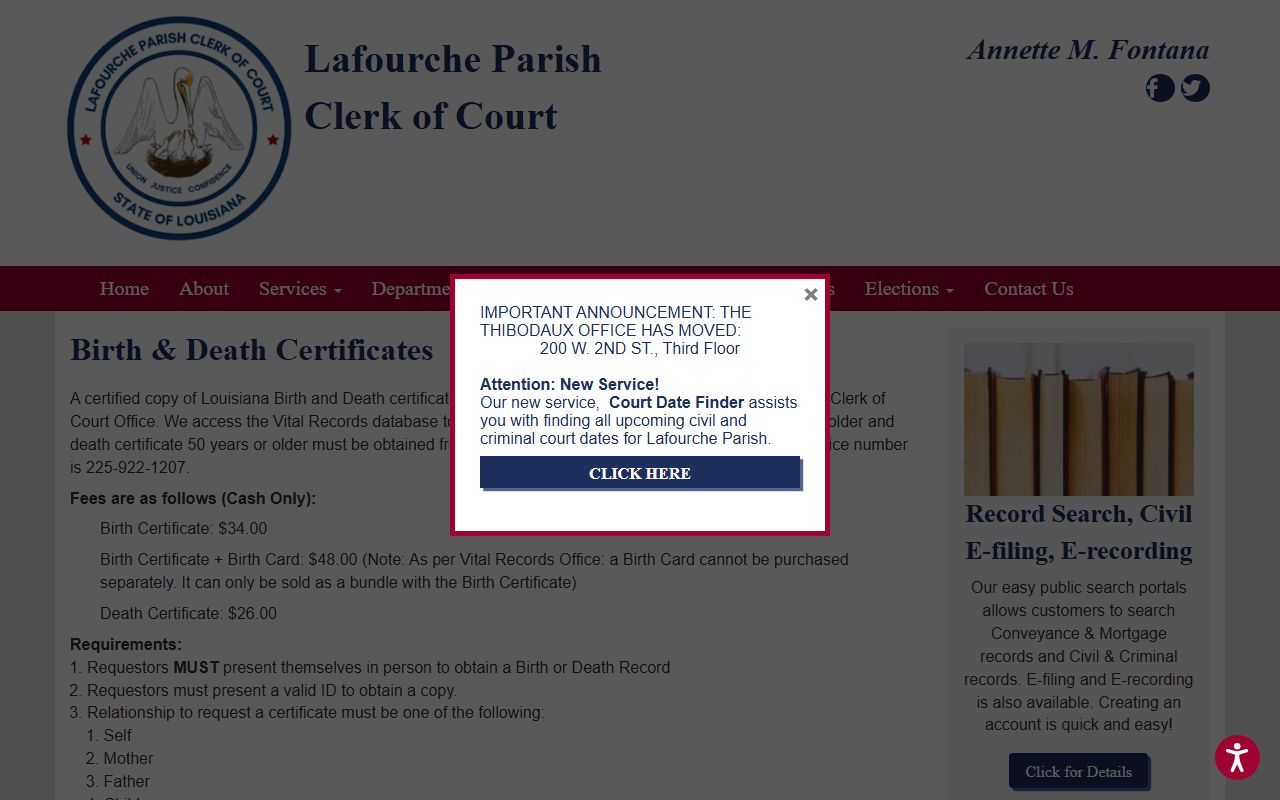Open the Contact Us menu item
1280x800 pixels.
coord(1029,288)
